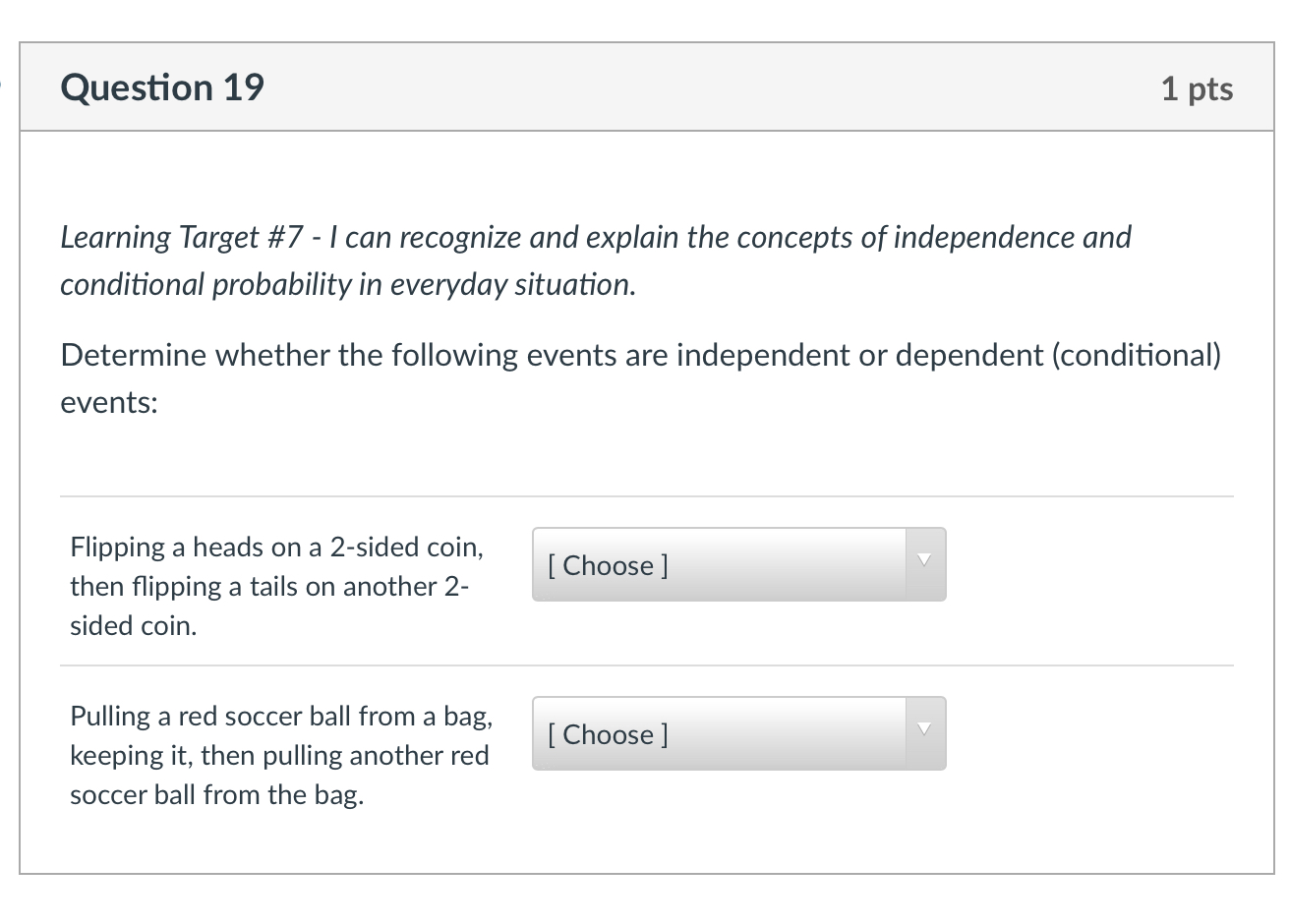Click the soccer ball description text
Image resolution: width=1289 pixels, height=924 pixels.
[280, 755]
